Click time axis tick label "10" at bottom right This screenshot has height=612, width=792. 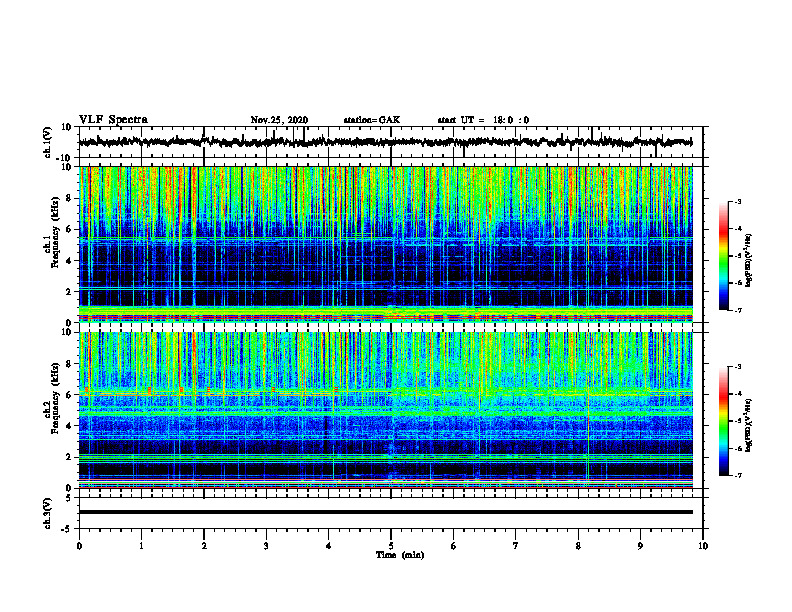[x=703, y=546]
